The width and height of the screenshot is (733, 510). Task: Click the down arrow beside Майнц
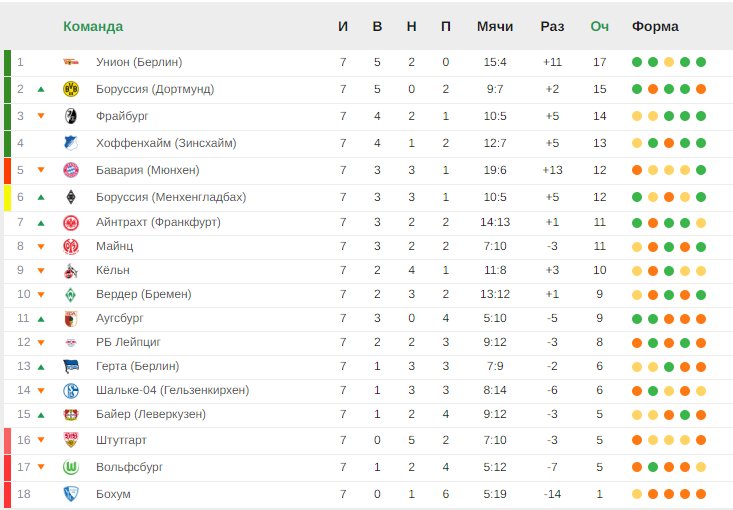41,246
